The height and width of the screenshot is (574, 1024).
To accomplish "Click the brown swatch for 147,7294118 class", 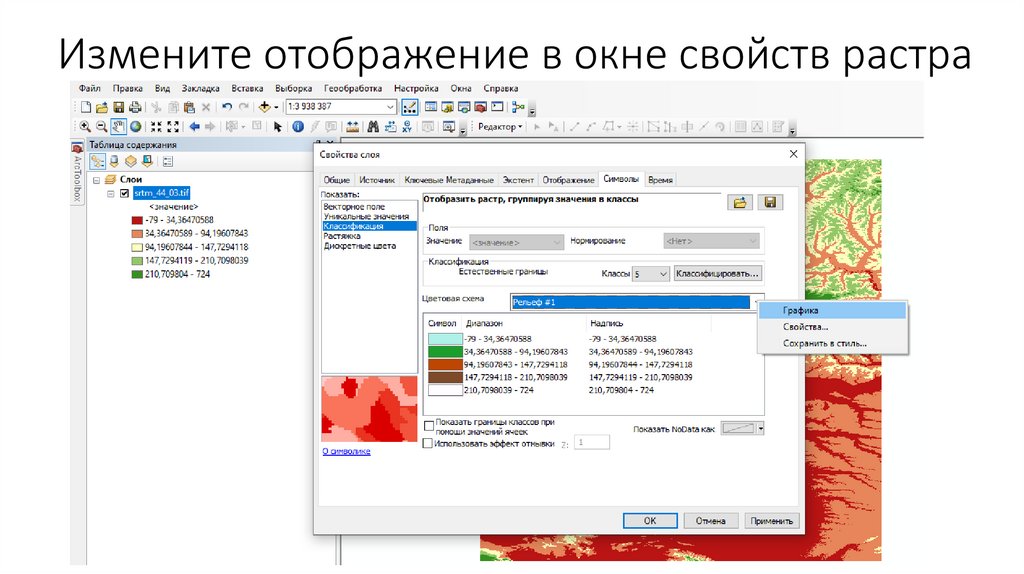I will point(445,377).
